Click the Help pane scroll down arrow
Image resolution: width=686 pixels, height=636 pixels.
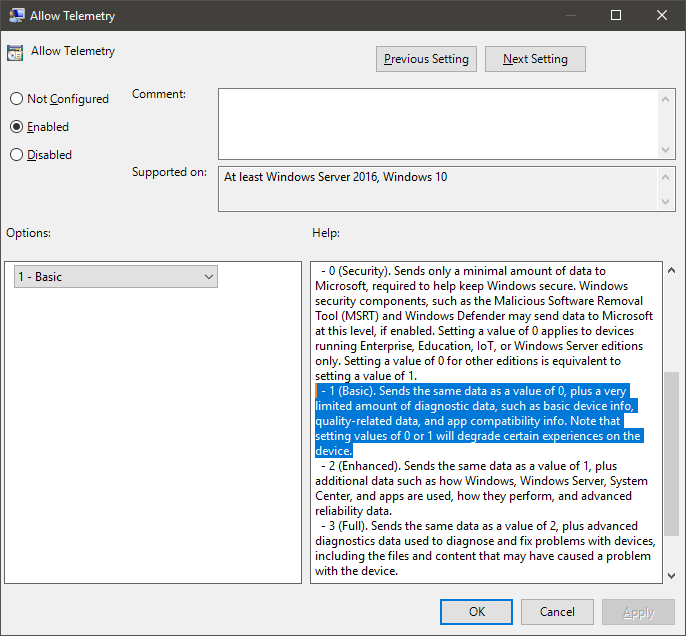[670, 574]
